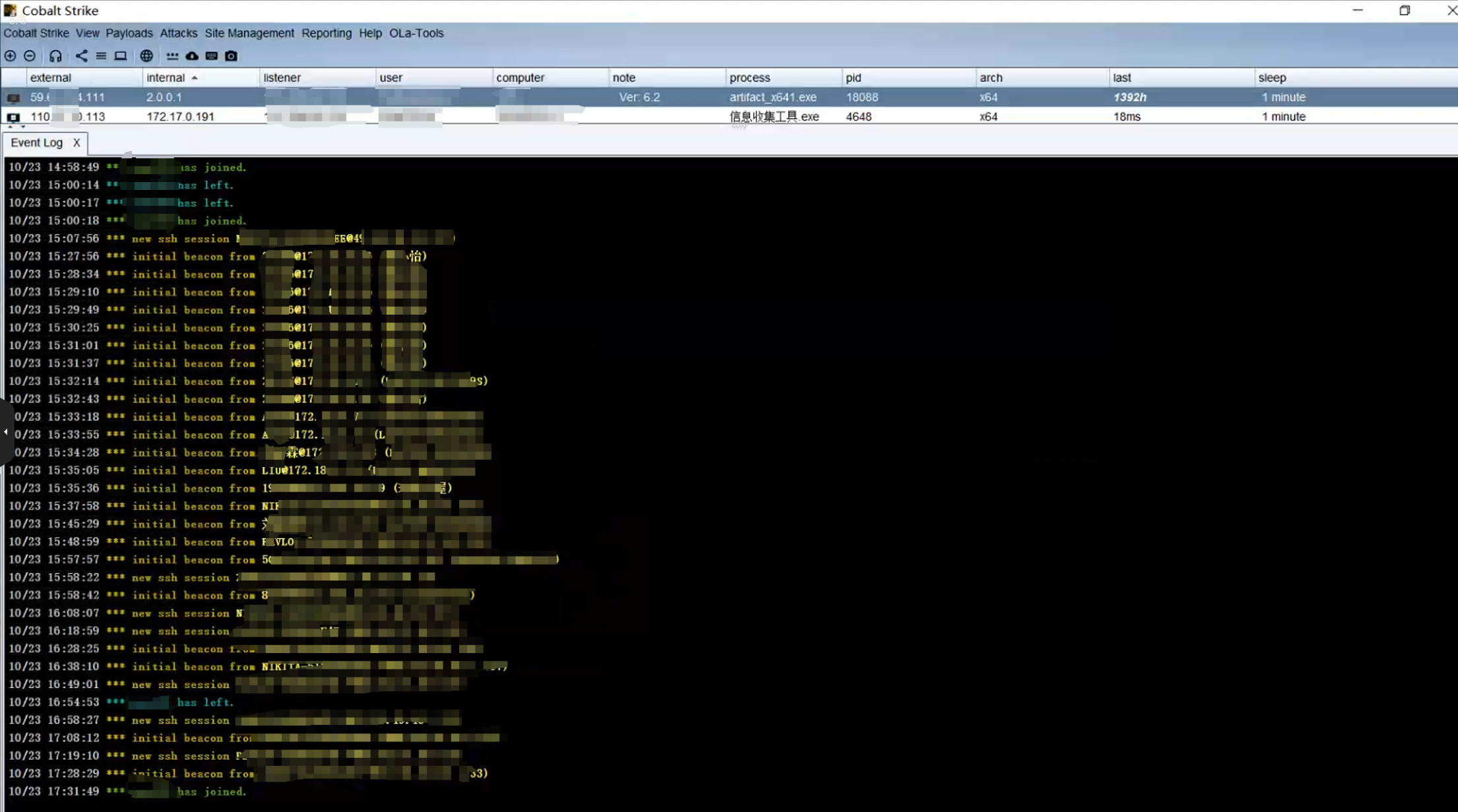1458x812 pixels.
Task: Open the OLa-Tools menu
Action: click(x=416, y=33)
